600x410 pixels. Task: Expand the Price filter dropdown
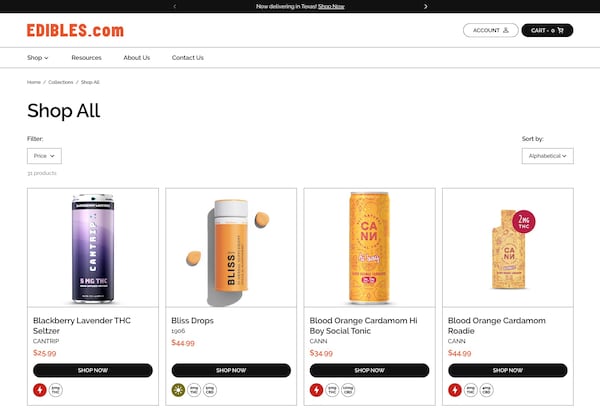point(44,156)
